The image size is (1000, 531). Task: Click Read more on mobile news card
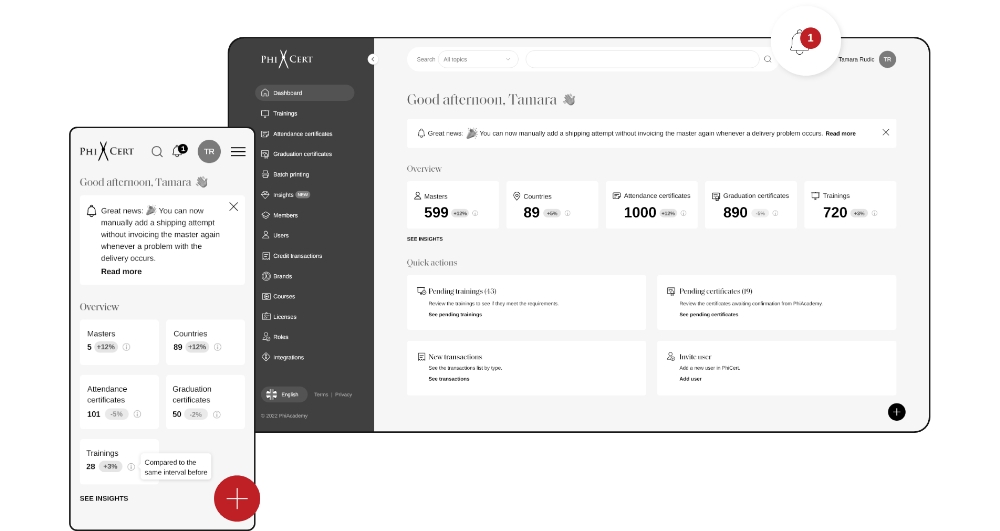click(x=121, y=272)
